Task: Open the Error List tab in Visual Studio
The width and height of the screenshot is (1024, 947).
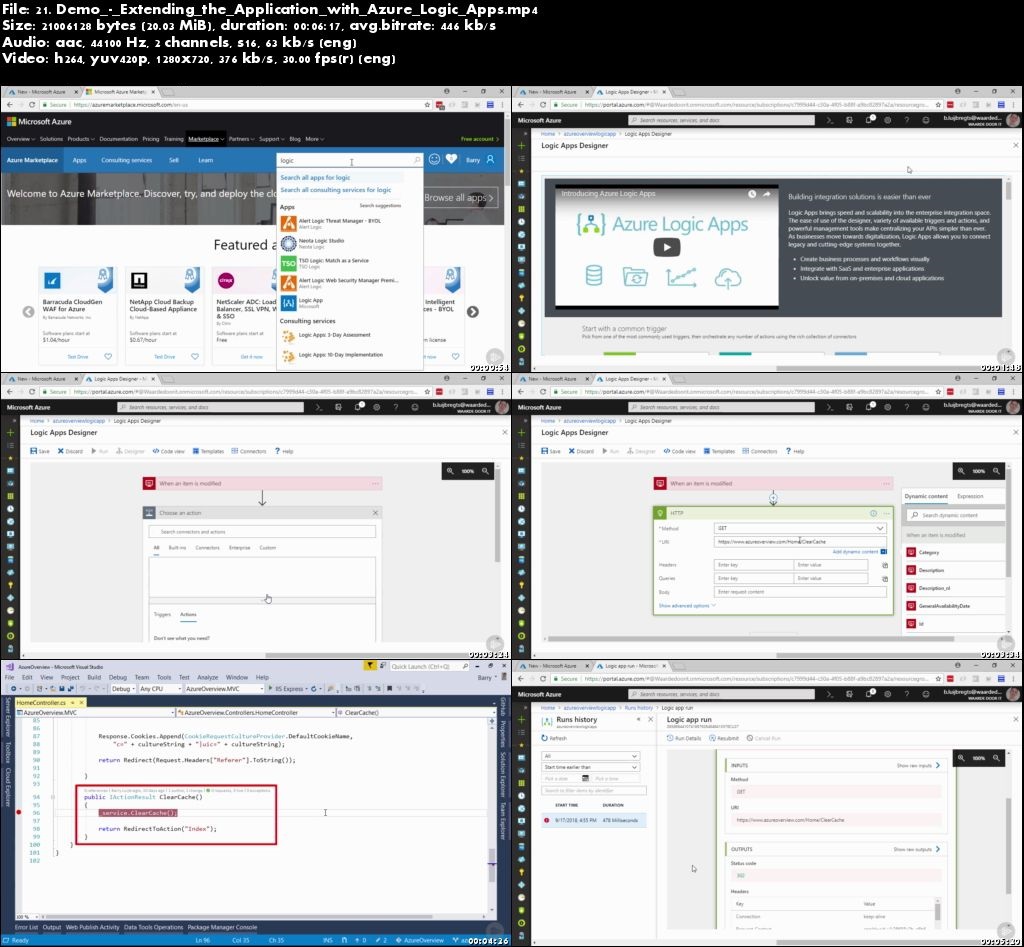Action: coord(26,927)
